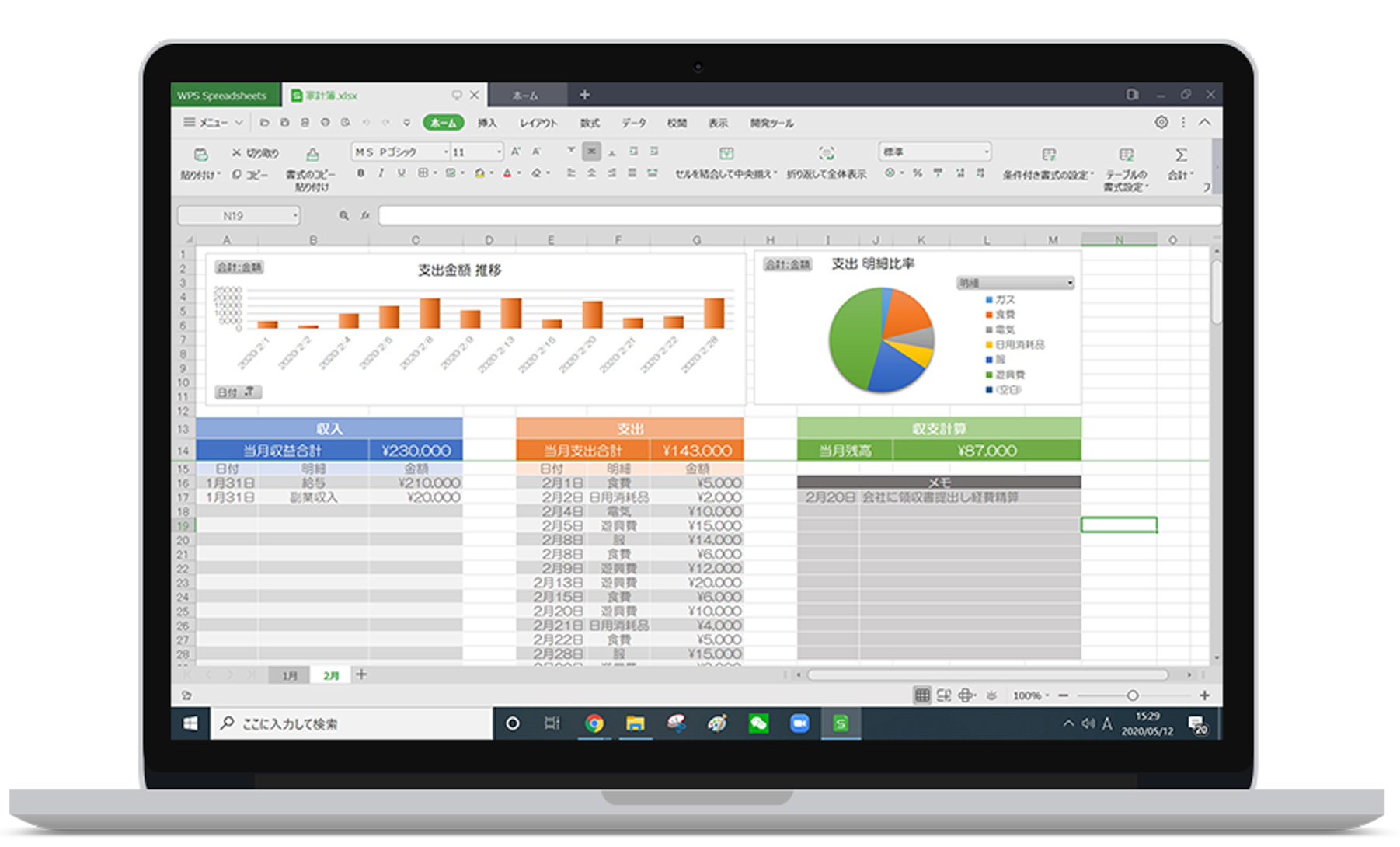The height and width of the screenshot is (847, 1400).
Task: Click the Cut (切り取り) button
Action: click(255, 153)
